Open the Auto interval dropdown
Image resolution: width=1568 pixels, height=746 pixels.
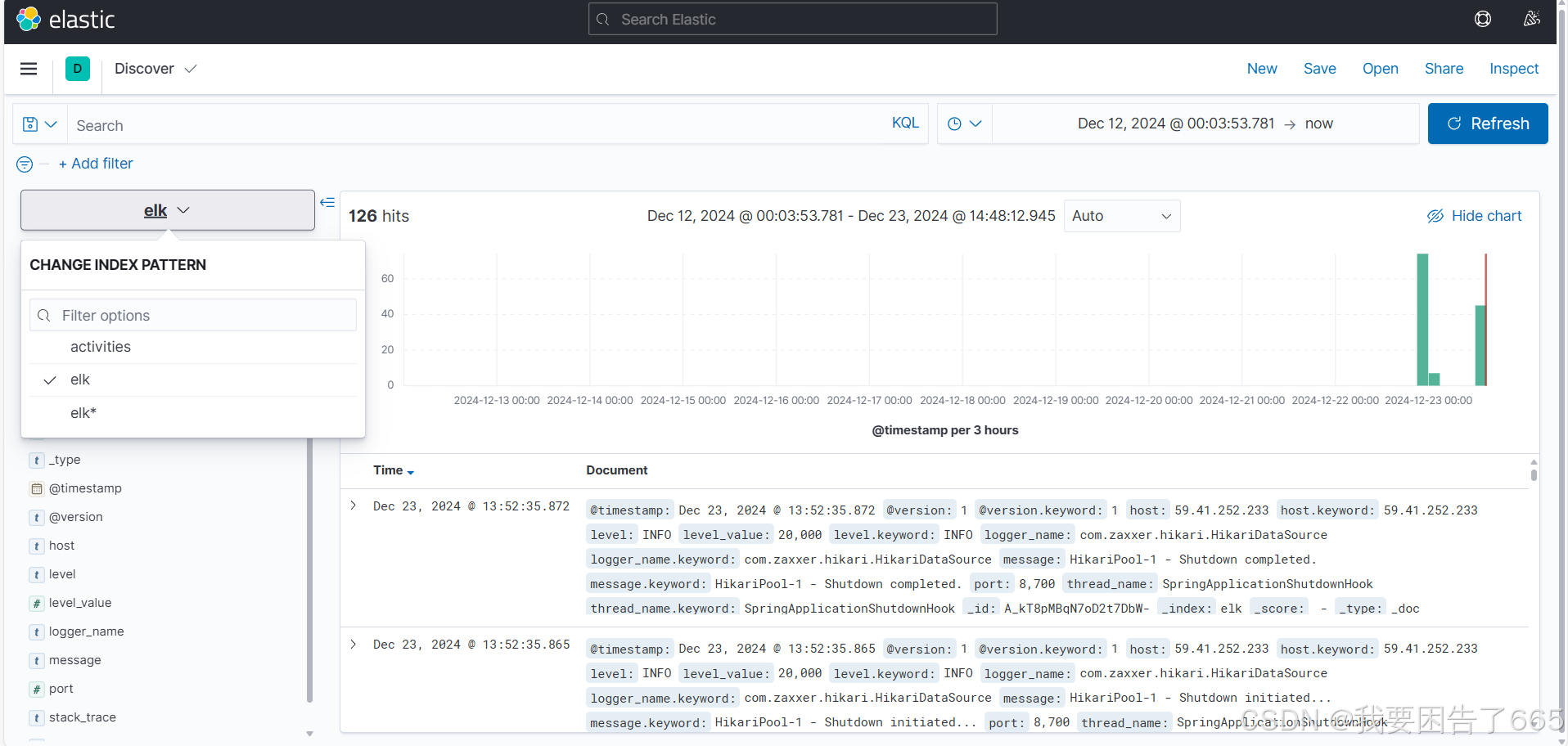coord(1121,215)
